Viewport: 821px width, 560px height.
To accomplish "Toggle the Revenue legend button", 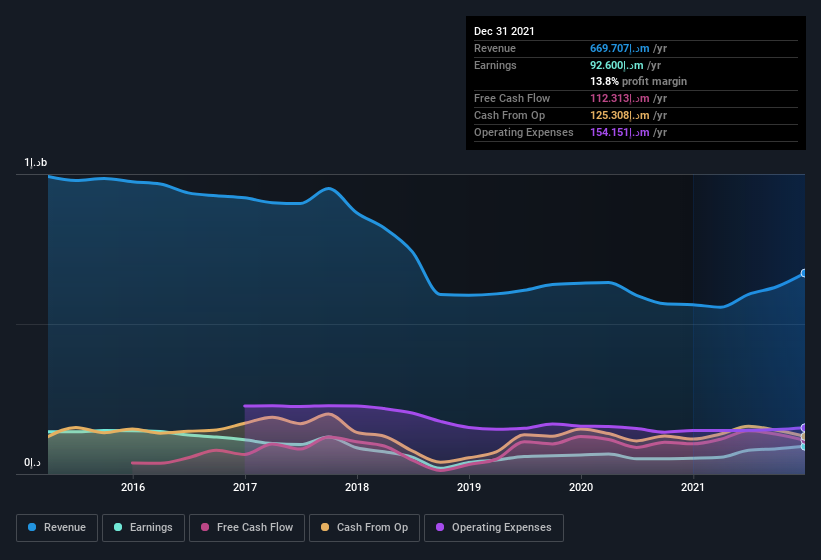I will coord(57,528).
